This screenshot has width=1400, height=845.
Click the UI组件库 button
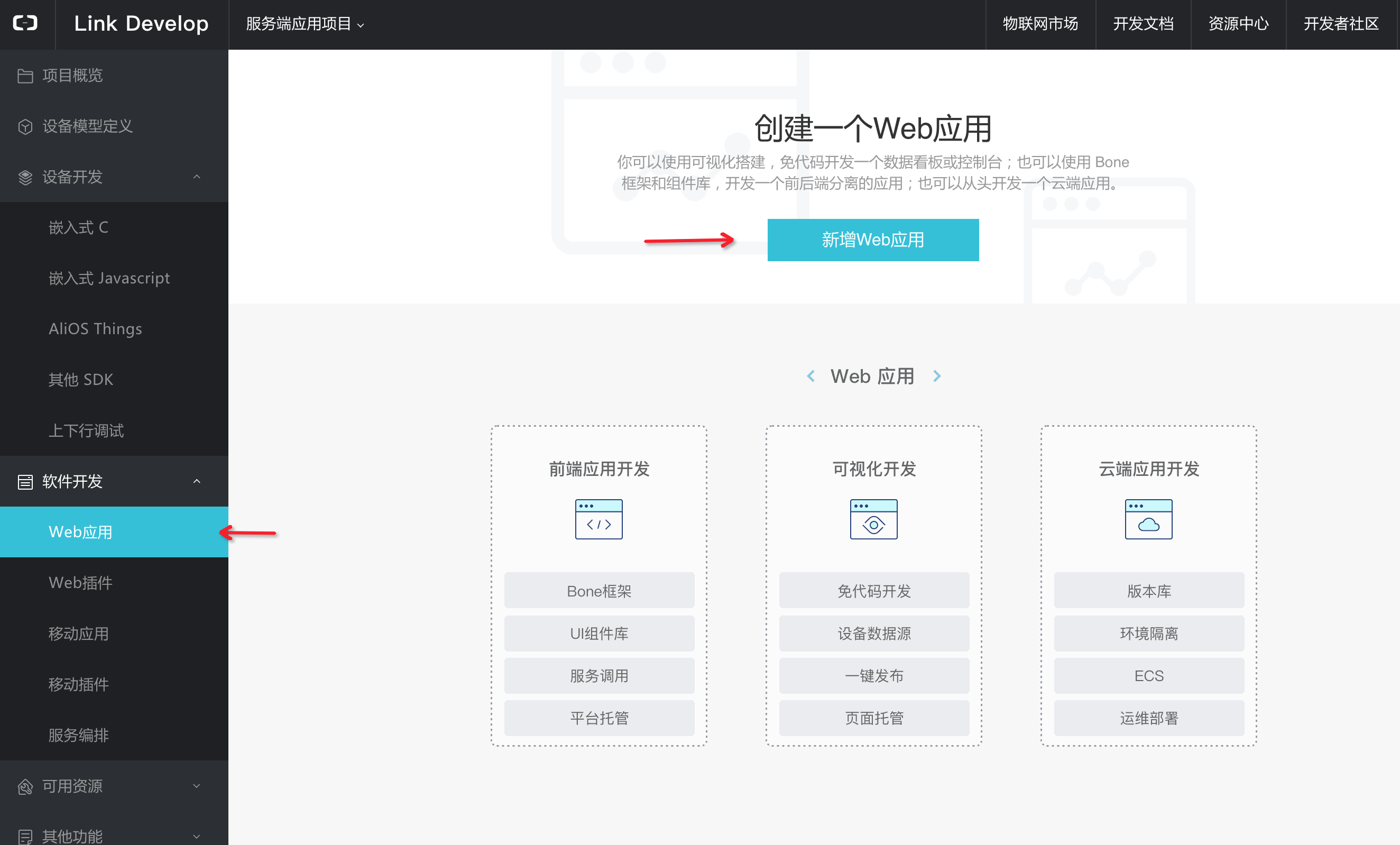click(x=599, y=633)
